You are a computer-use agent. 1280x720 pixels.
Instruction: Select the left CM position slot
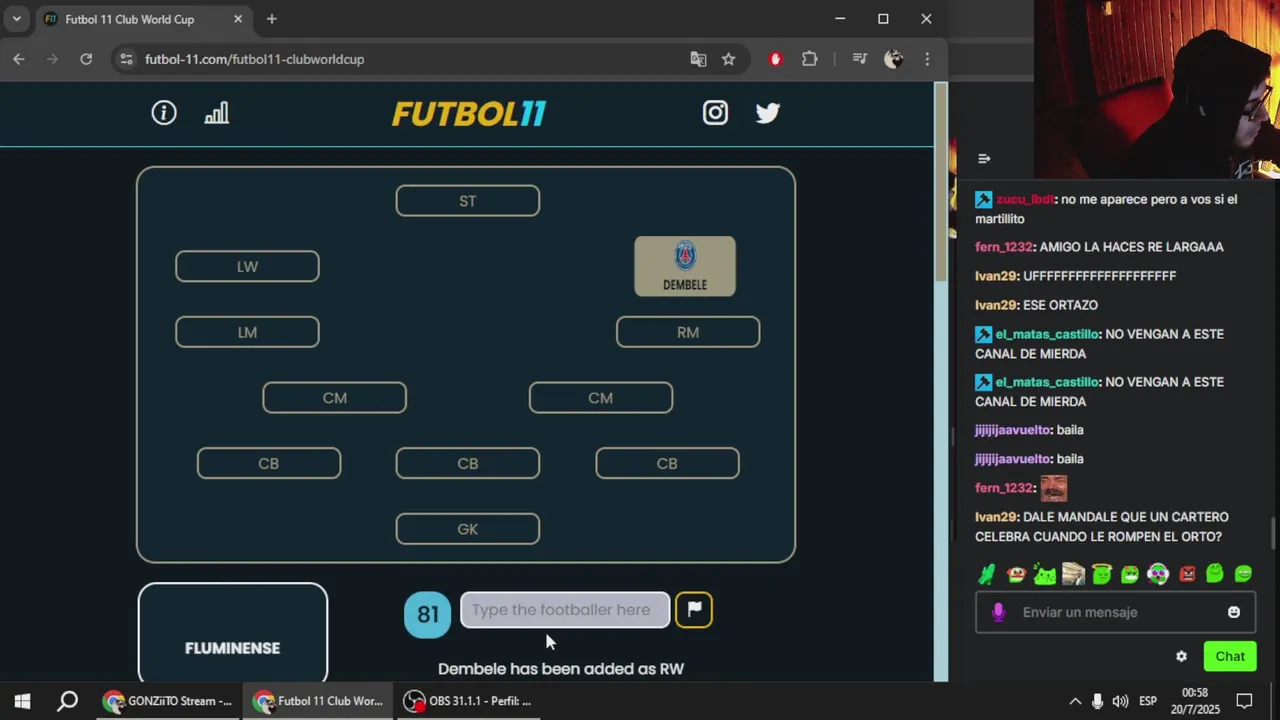coord(334,398)
